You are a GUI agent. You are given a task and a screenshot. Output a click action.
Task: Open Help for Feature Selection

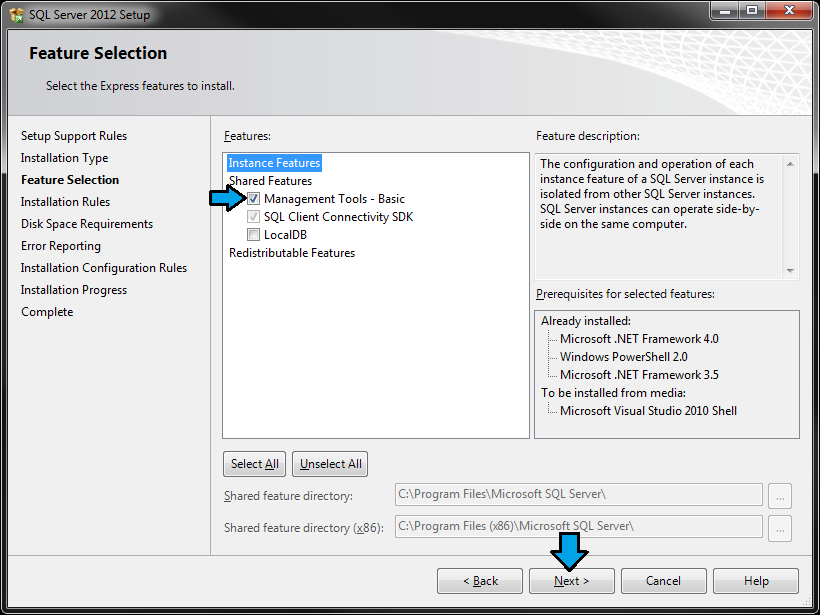pos(756,581)
